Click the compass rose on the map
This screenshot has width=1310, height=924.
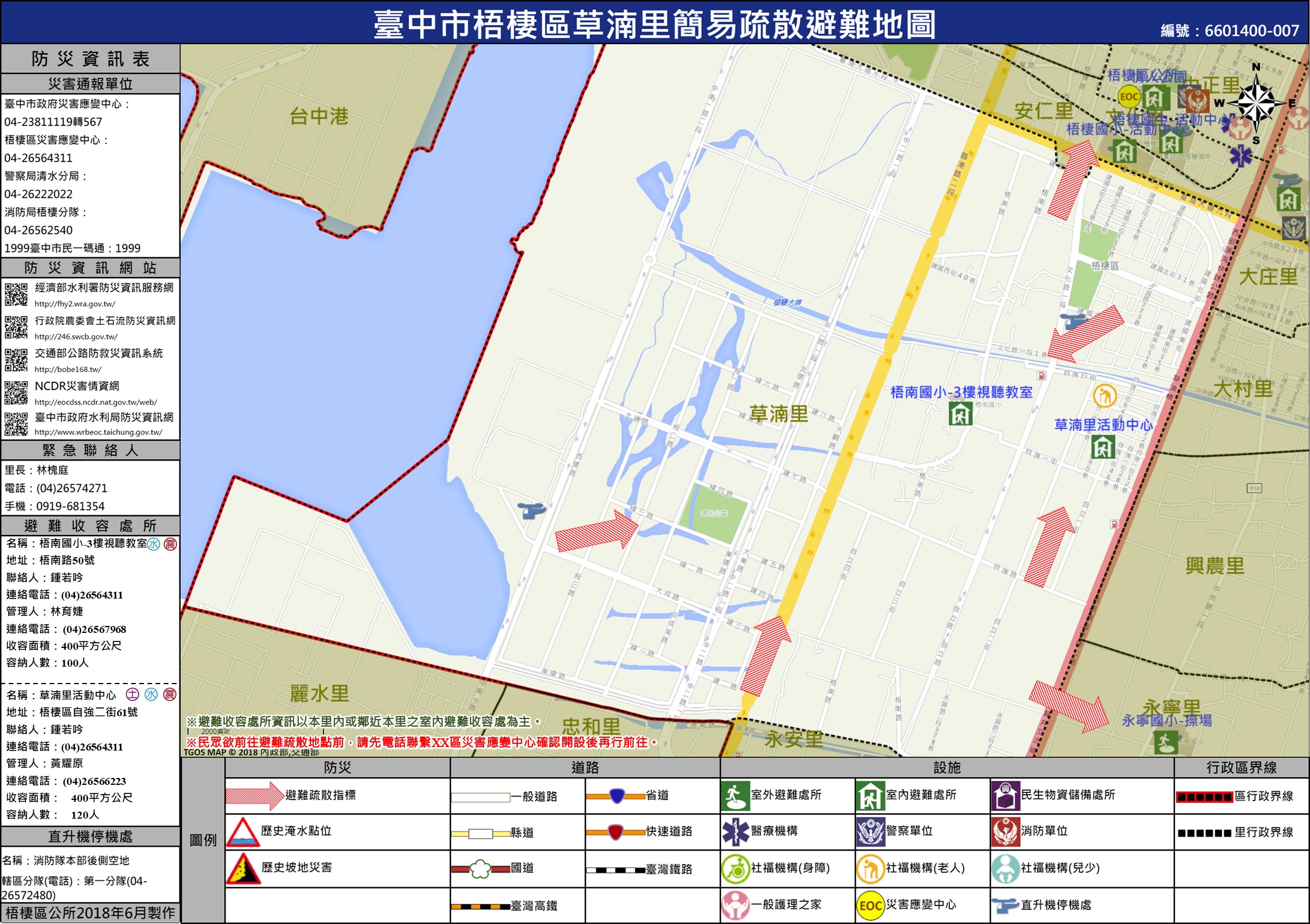pyautogui.click(x=1256, y=104)
